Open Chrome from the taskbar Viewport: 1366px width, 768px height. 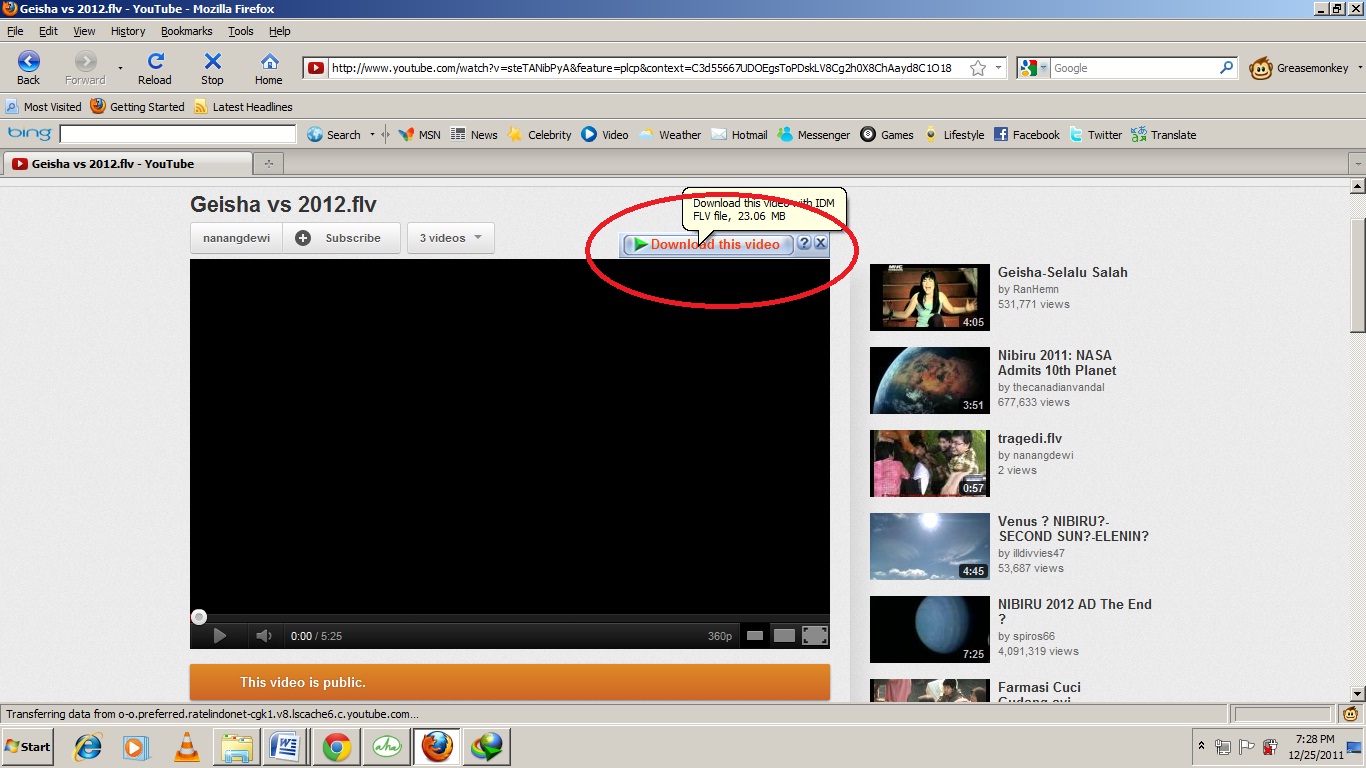pyautogui.click(x=336, y=746)
